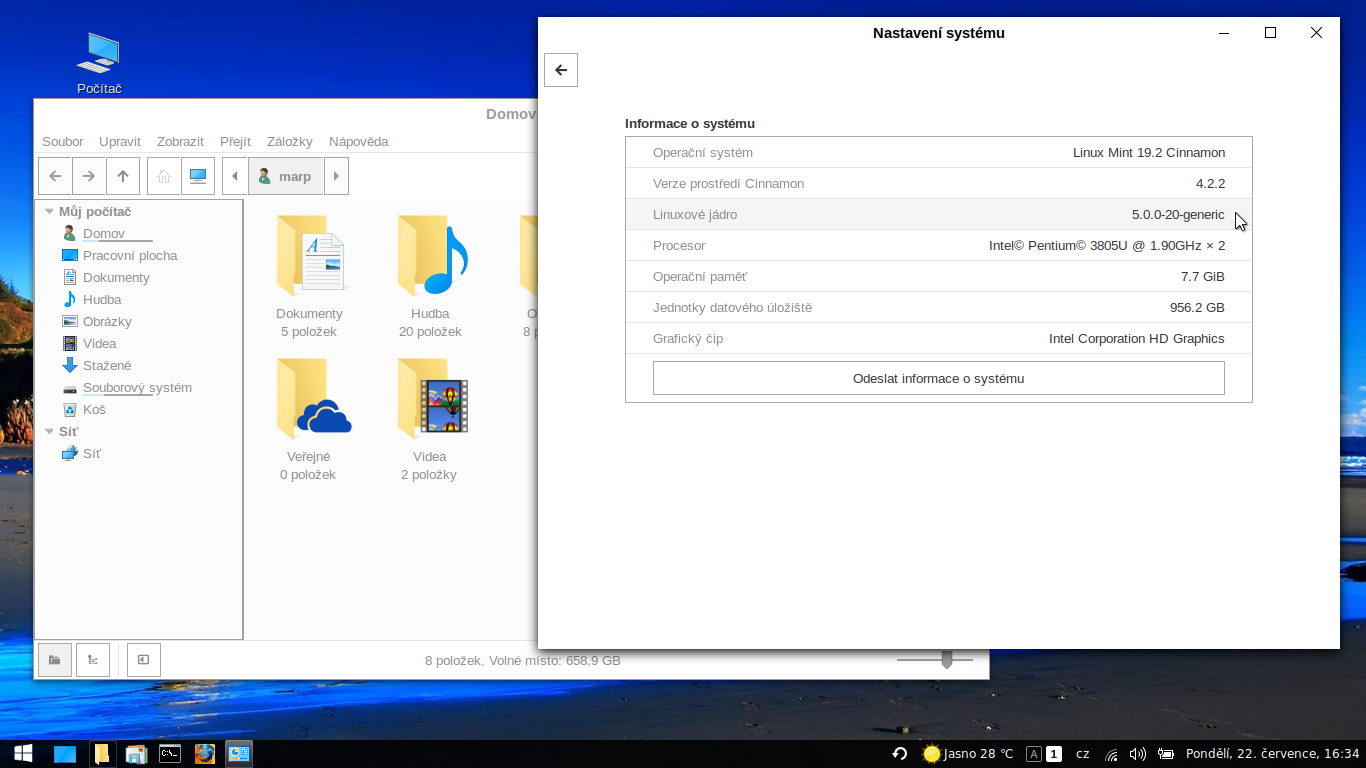This screenshot has width=1366, height=768.
Task: Click the Operační paměť row
Action: point(938,277)
